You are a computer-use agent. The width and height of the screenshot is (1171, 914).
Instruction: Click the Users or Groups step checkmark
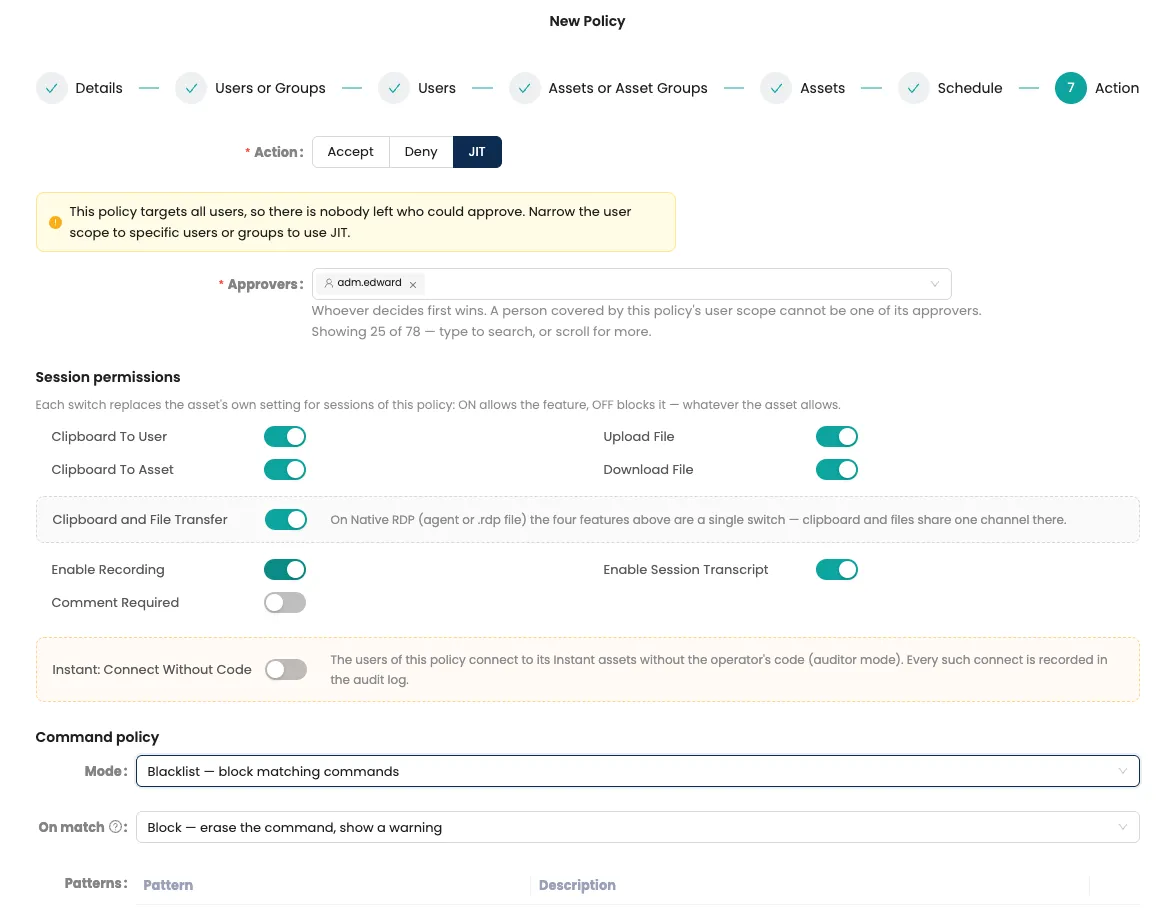pos(191,88)
